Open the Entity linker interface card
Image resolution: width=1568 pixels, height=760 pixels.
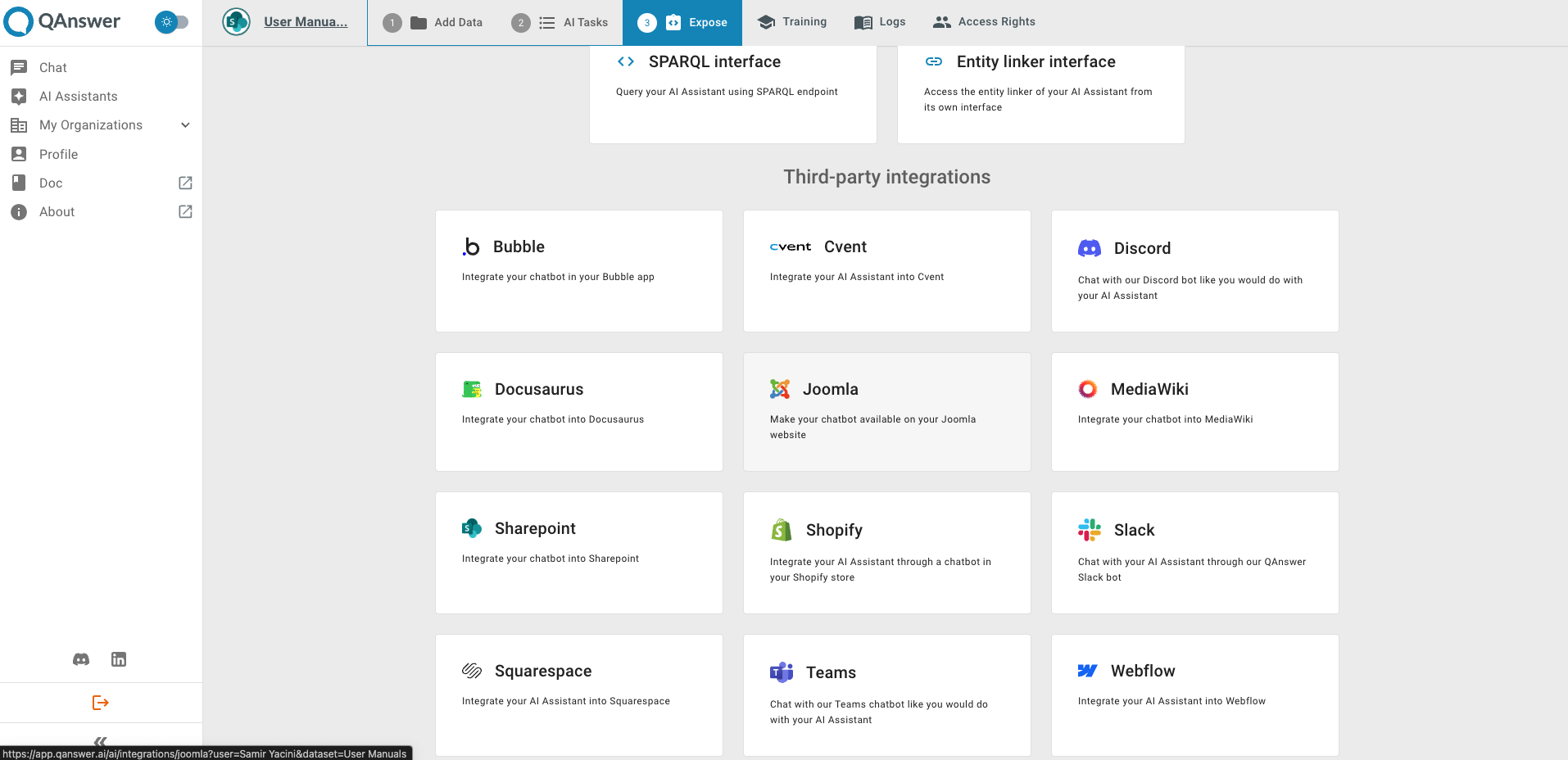tap(1041, 94)
